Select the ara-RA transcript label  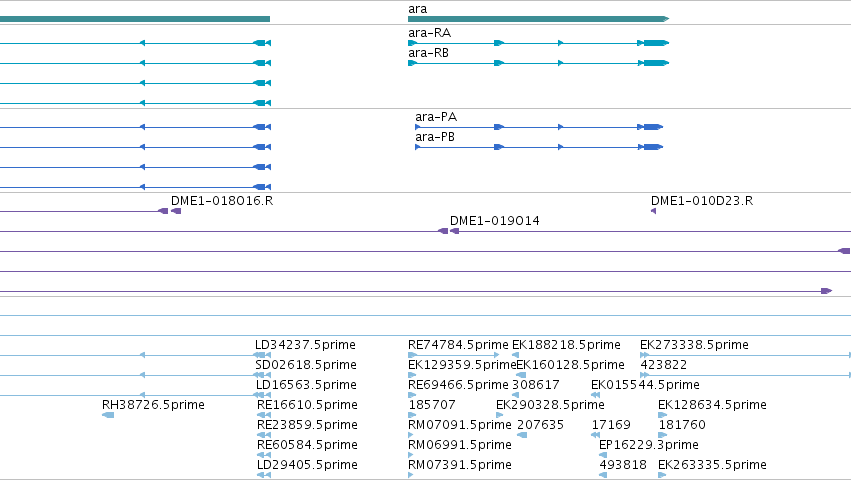click(x=429, y=33)
